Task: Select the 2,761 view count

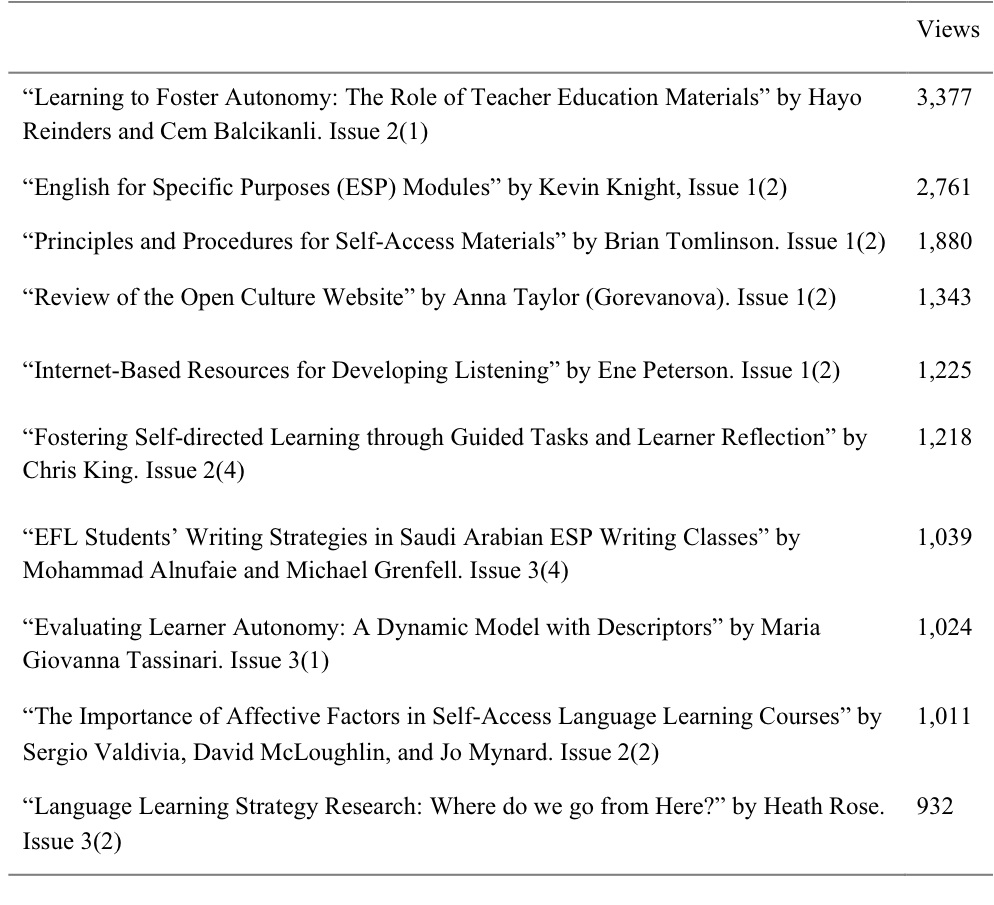Action: tap(943, 187)
